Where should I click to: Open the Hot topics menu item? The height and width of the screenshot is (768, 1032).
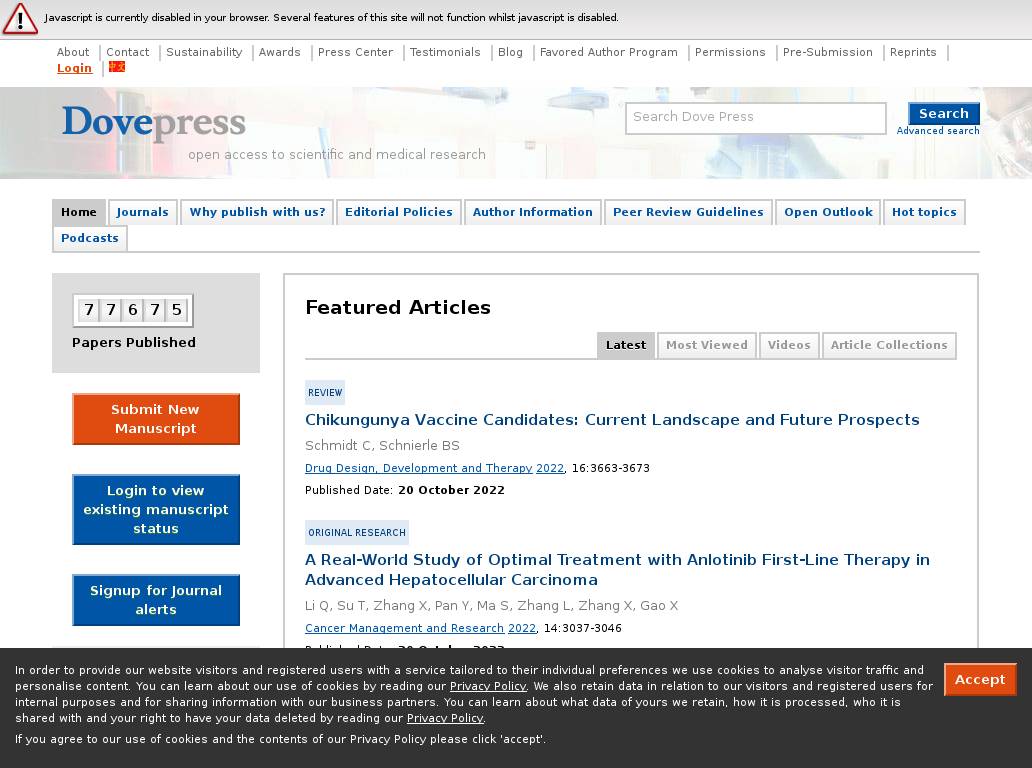click(924, 212)
